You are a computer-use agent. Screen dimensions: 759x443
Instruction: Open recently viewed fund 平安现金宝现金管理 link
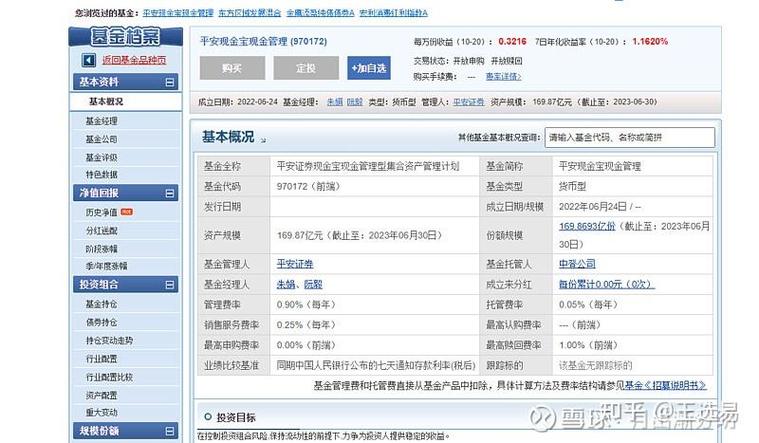point(178,13)
